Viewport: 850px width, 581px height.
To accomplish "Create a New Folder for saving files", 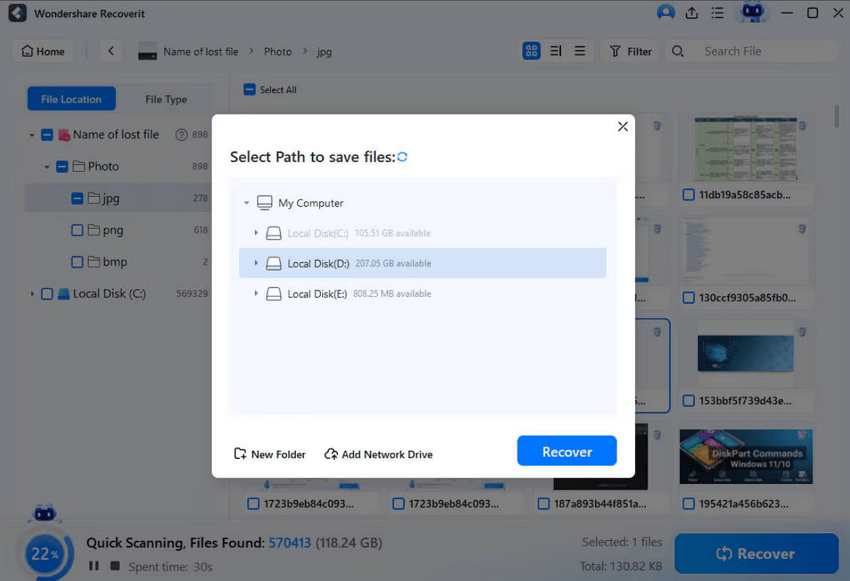I will click(x=269, y=454).
